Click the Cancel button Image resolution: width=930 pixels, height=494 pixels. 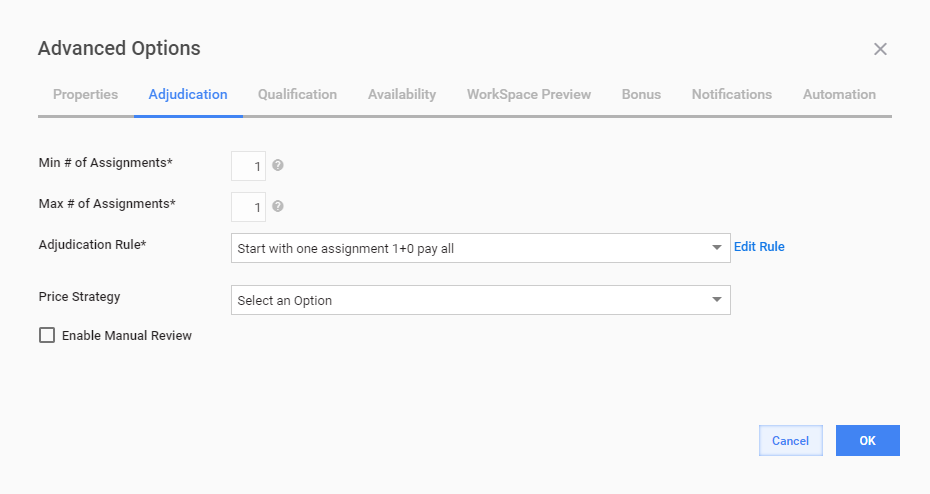click(791, 441)
